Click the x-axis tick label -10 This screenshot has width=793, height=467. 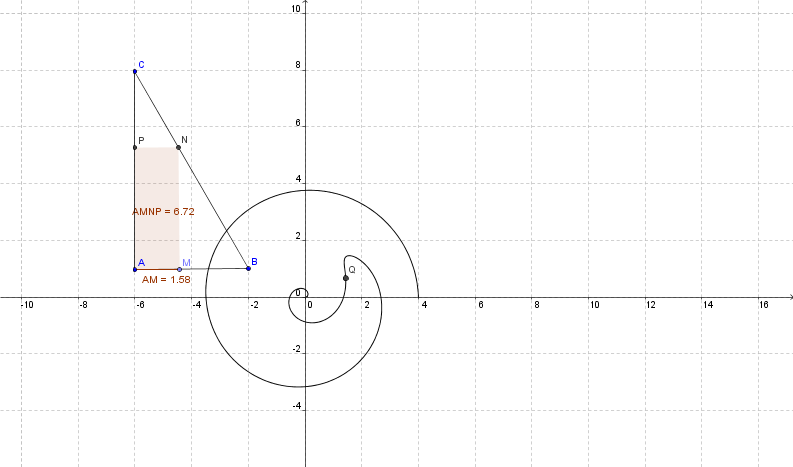27,305
